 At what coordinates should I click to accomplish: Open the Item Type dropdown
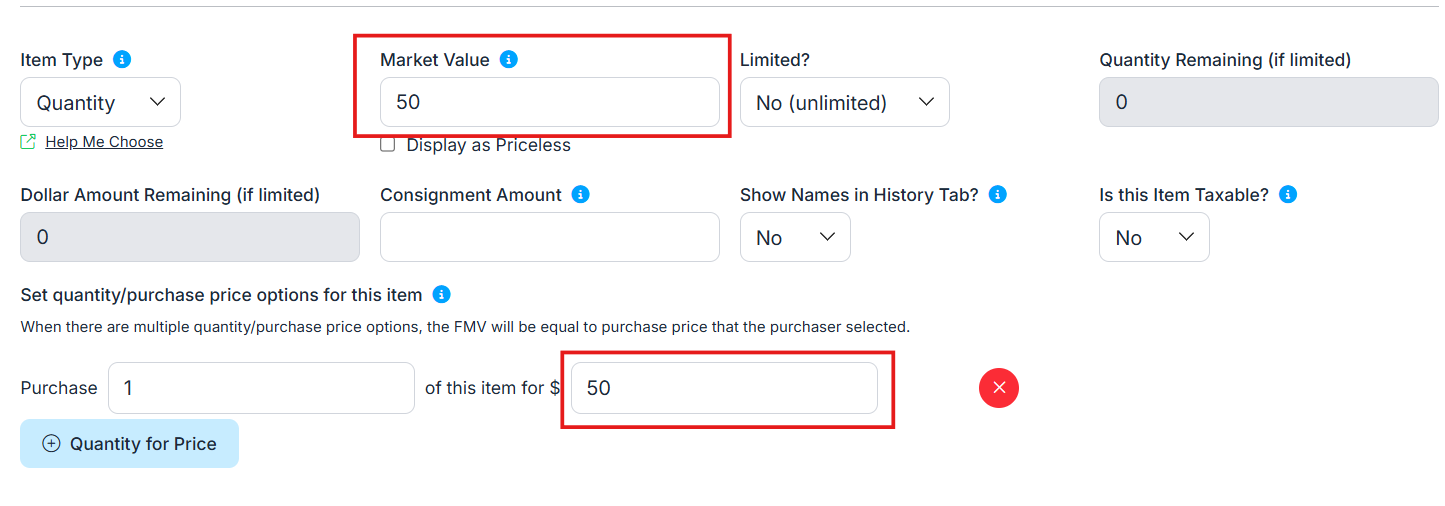100,102
